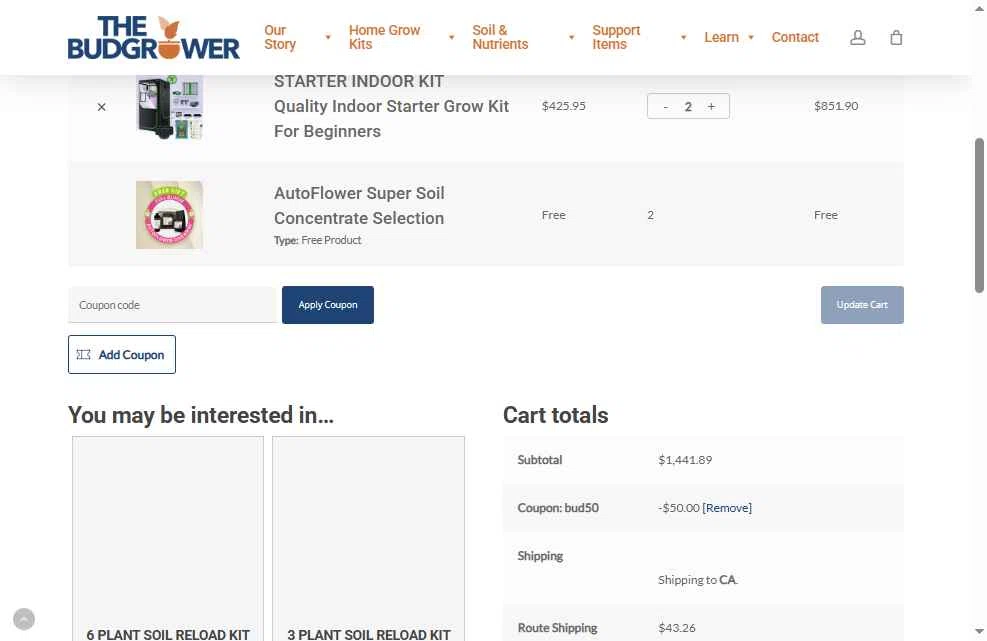This screenshot has height=641, width=987.
Task: Open the Starter Indoor Kit product link
Action: 391,106
